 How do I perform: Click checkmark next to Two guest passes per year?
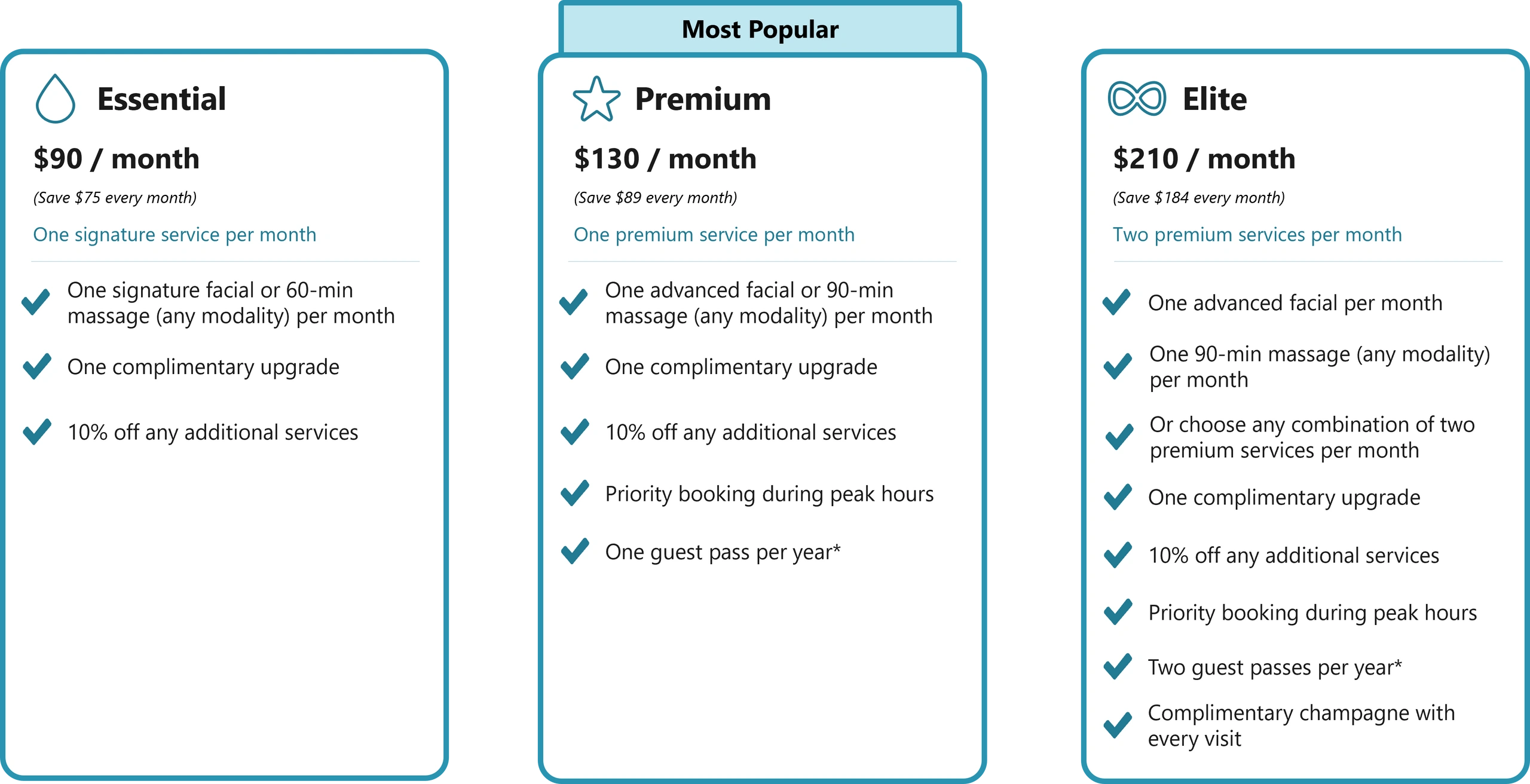[1117, 667]
